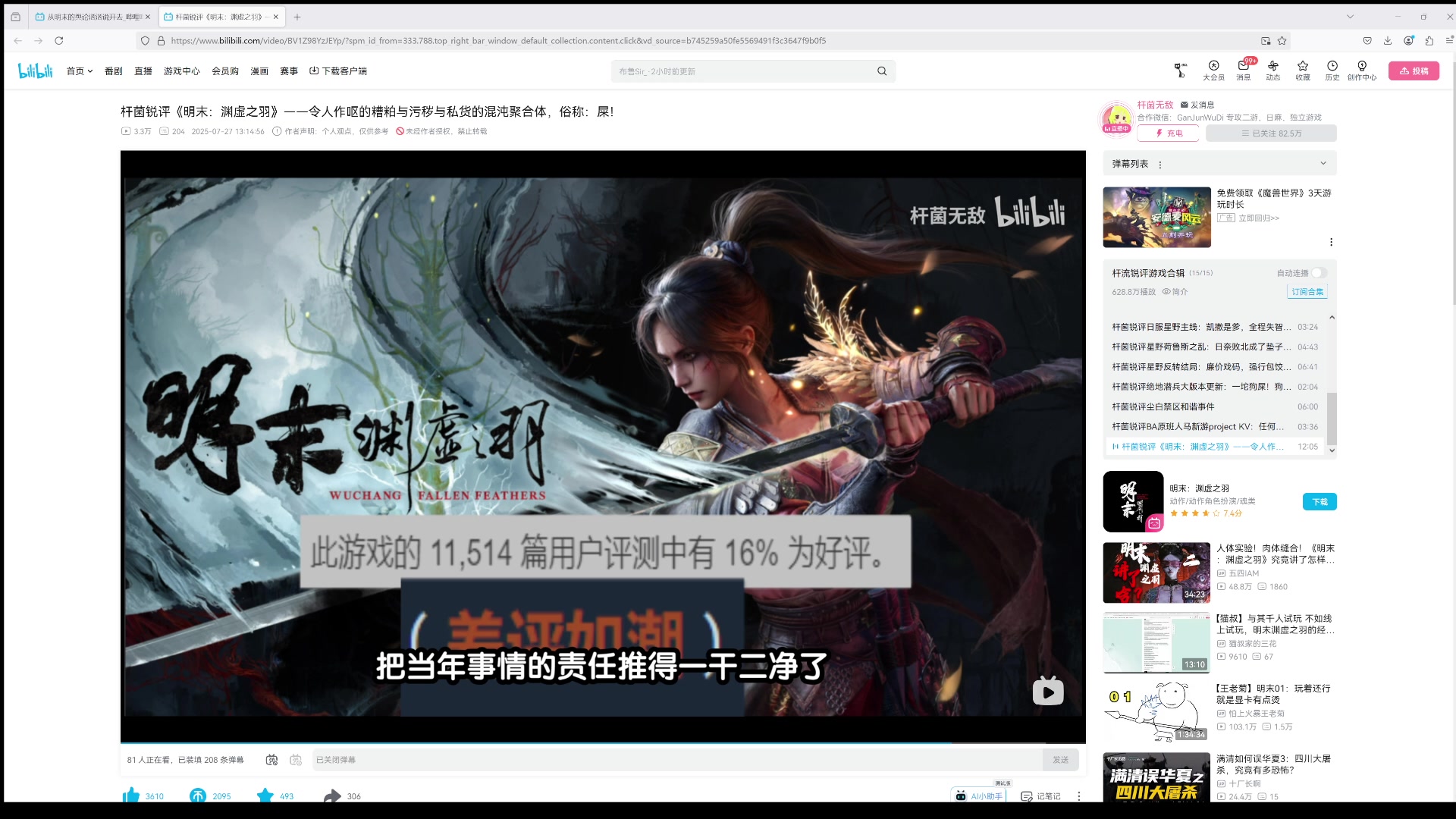The image size is (1456, 819).
Task: Click the collection list scroll-down arrow
Action: (x=1332, y=450)
